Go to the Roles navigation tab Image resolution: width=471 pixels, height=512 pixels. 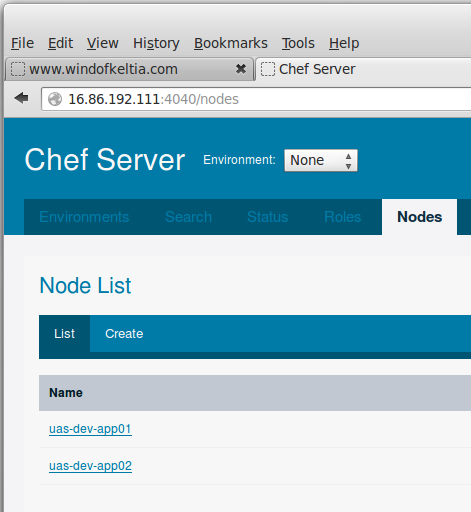click(342, 217)
